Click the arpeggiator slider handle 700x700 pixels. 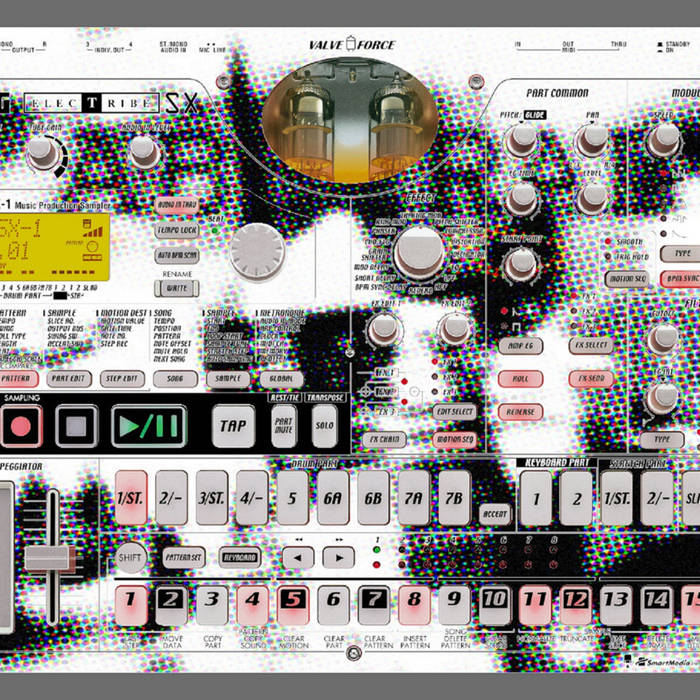point(50,556)
